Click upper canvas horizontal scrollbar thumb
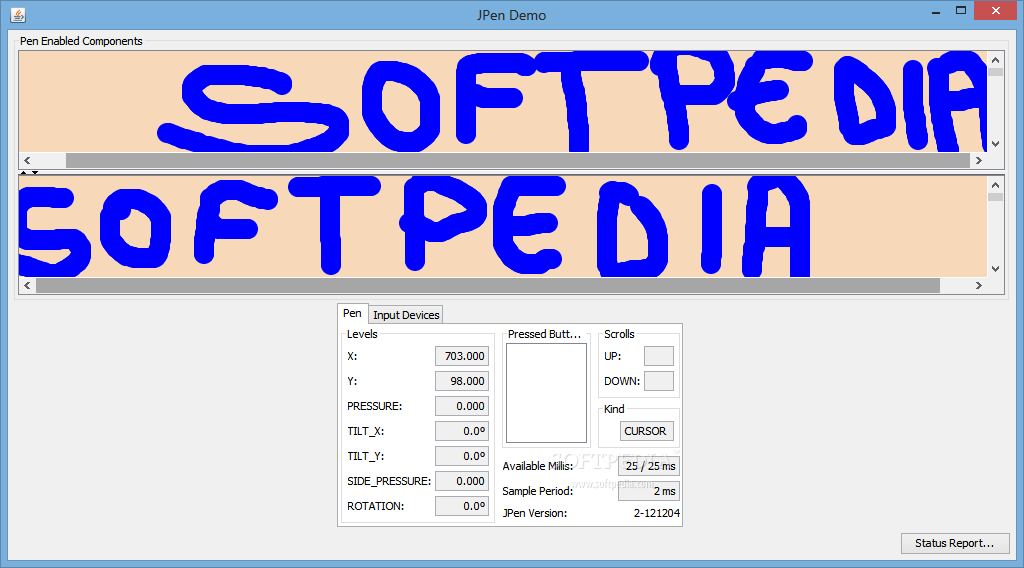The width and height of the screenshot is (1024, 568). pos(517,160)
